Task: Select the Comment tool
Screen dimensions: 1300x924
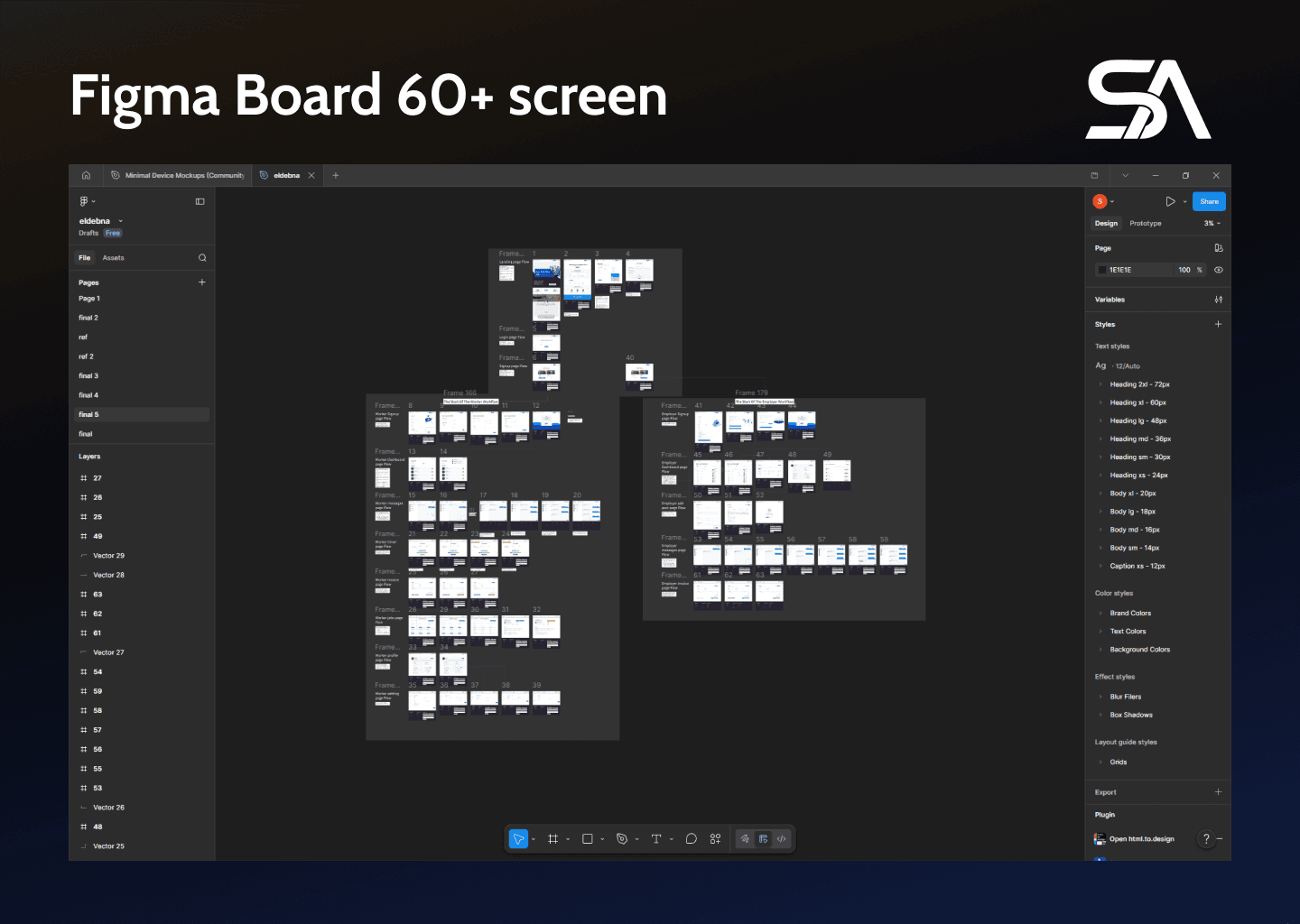Action: [x=692, y=839]
